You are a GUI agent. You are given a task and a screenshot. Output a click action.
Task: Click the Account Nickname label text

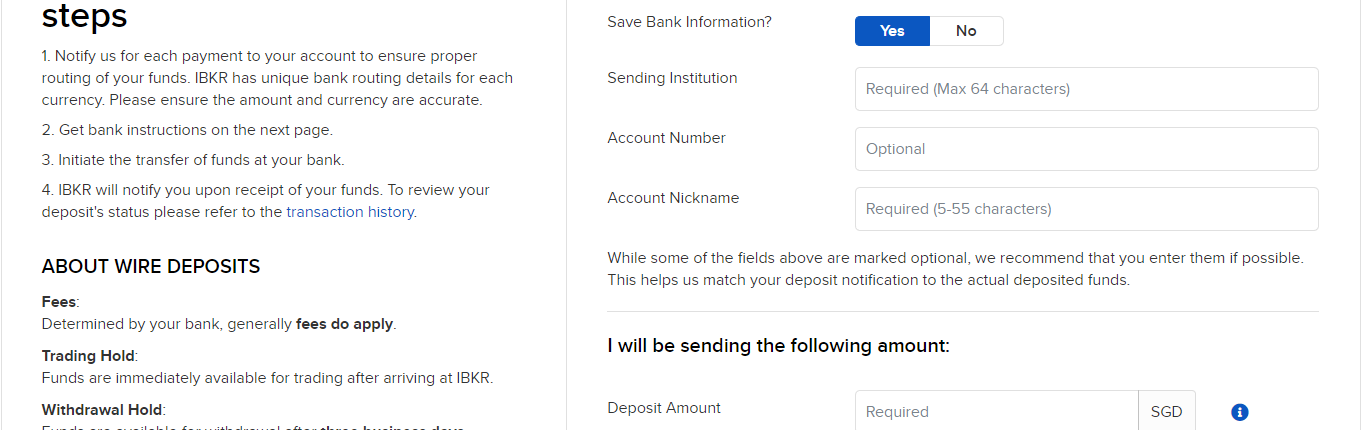673,198
